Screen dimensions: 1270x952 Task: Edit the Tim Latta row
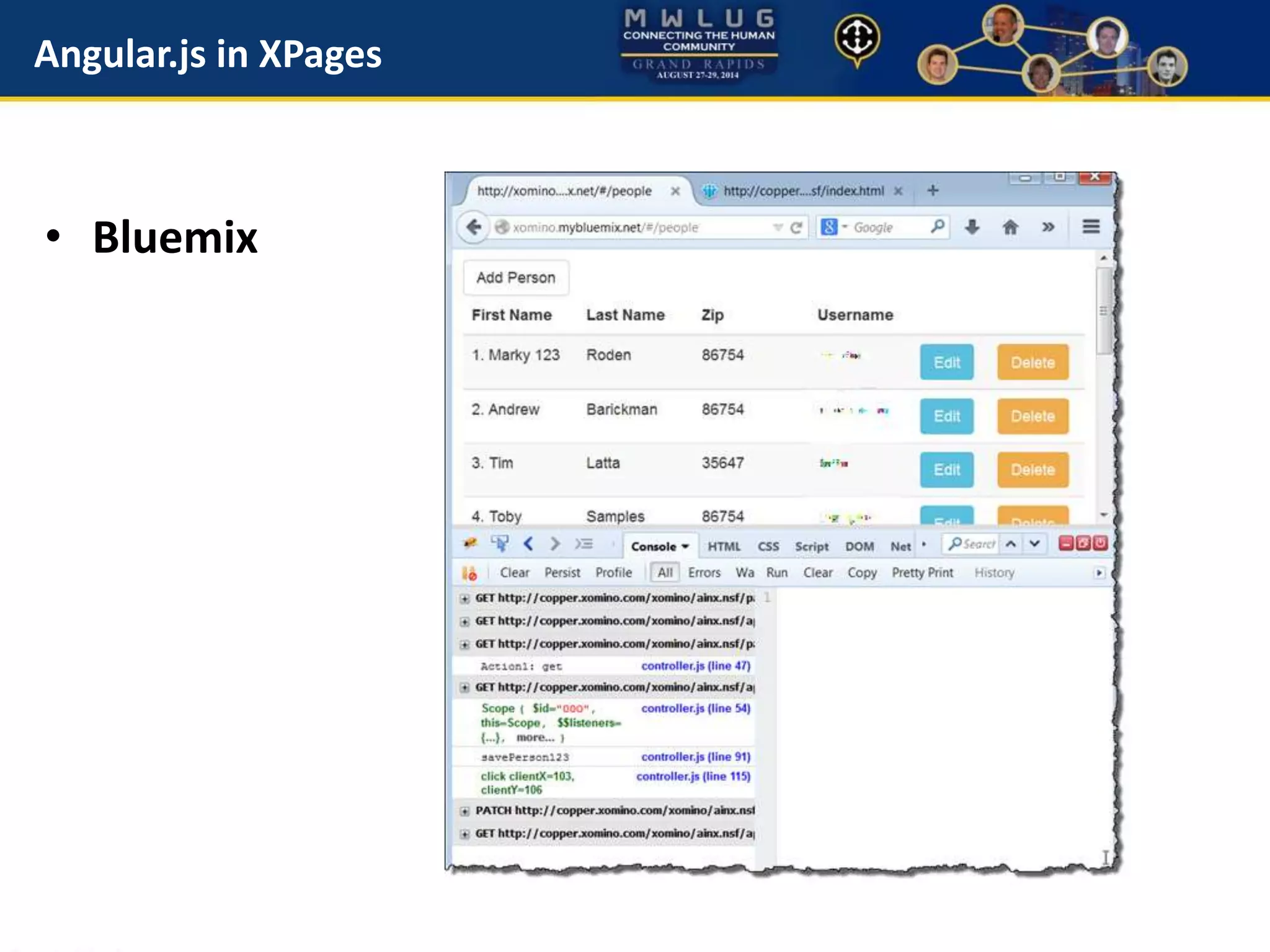click(947, 470)
